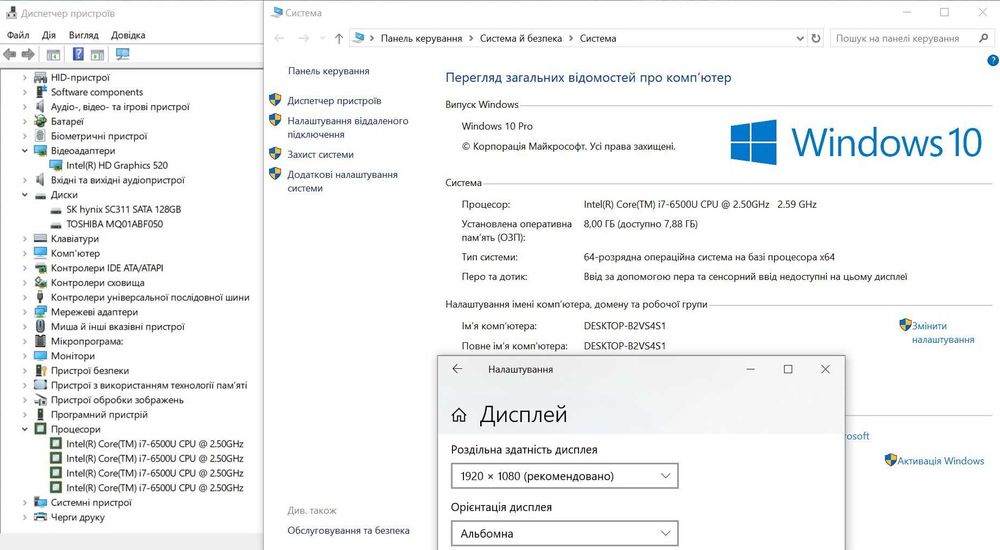Viewport: 1000px width, 550px height.
Task: Click the Пристрої безпеки icon
Action: tap(40, 371)
